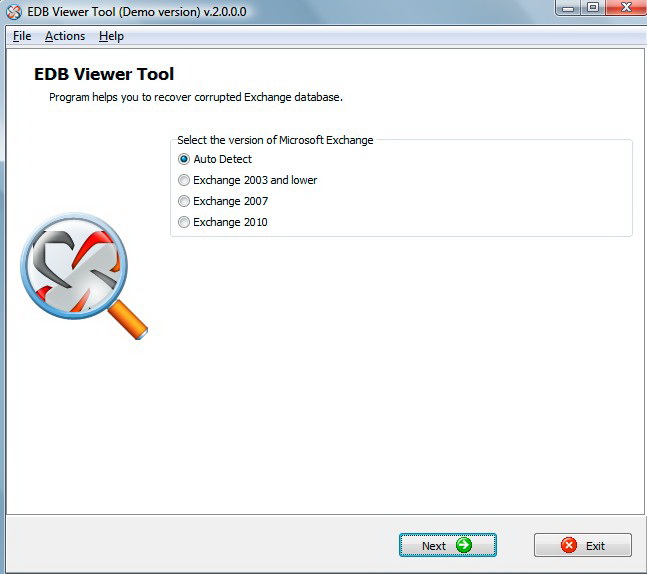Viewport: 647px width, 574px height.
Task: Click the 'Program helps you to recover' description
Action: 196,97
